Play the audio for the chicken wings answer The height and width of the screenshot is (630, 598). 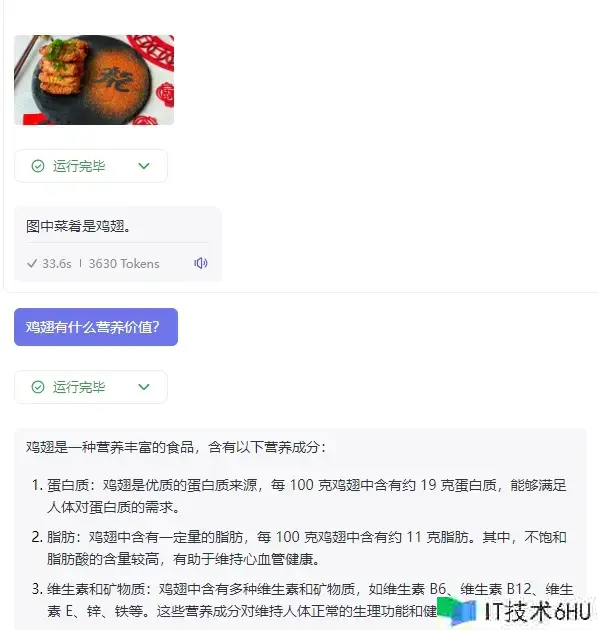click(201, 263)
